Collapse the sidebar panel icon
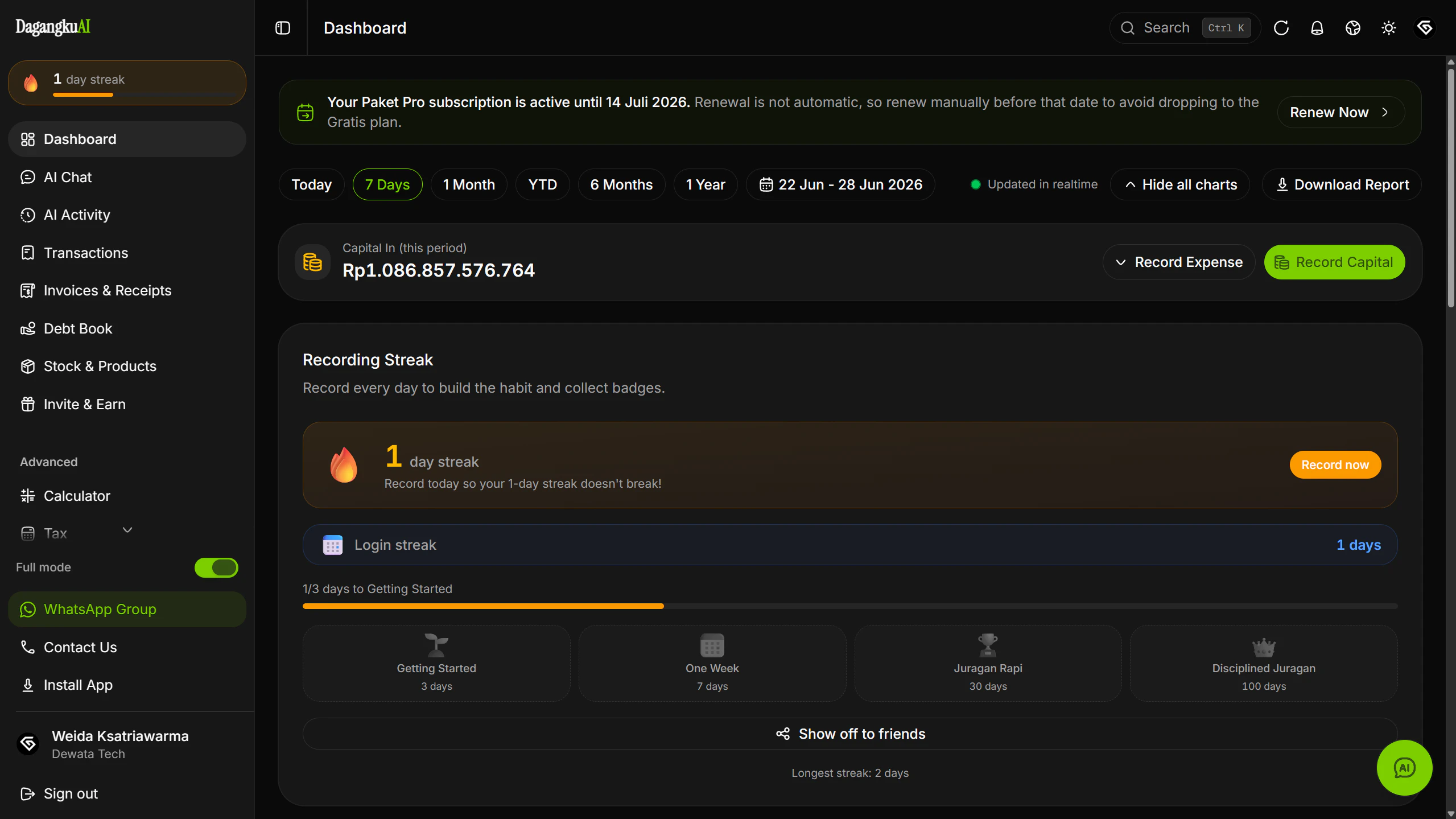Viewport: 1456px width, 819px height. coord(283,28)
